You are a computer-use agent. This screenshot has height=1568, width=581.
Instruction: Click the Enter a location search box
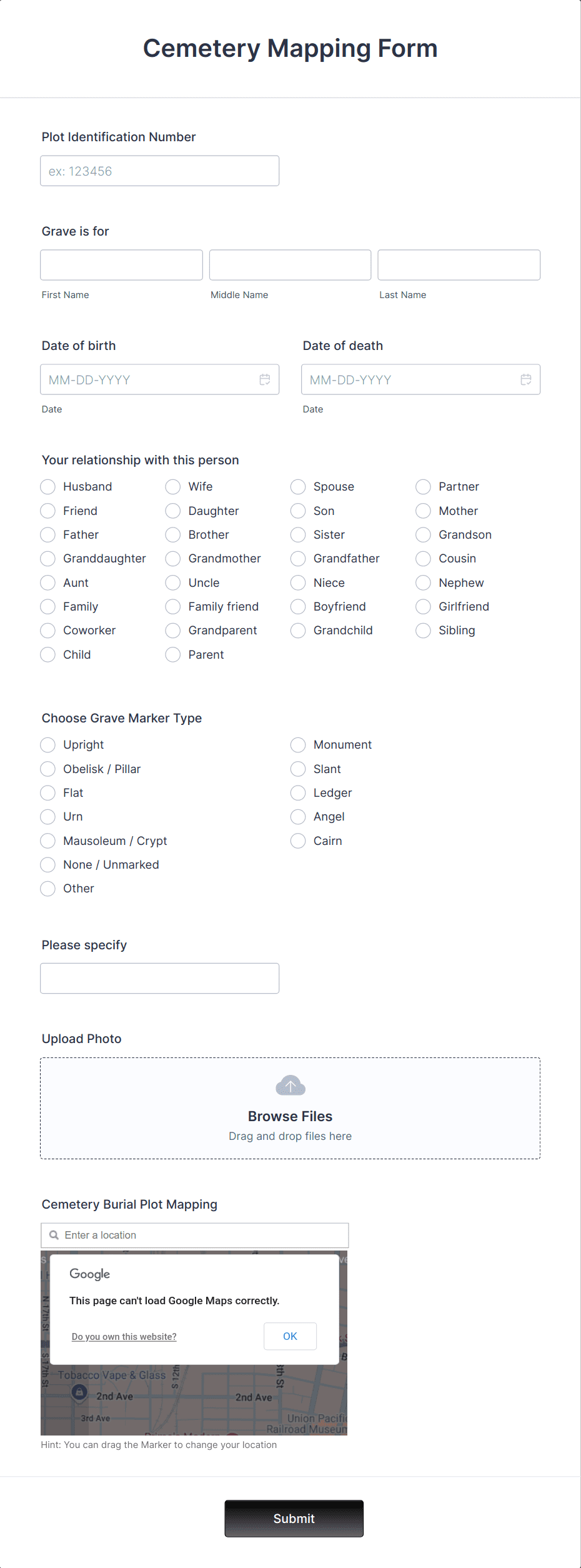point(195,1235)
